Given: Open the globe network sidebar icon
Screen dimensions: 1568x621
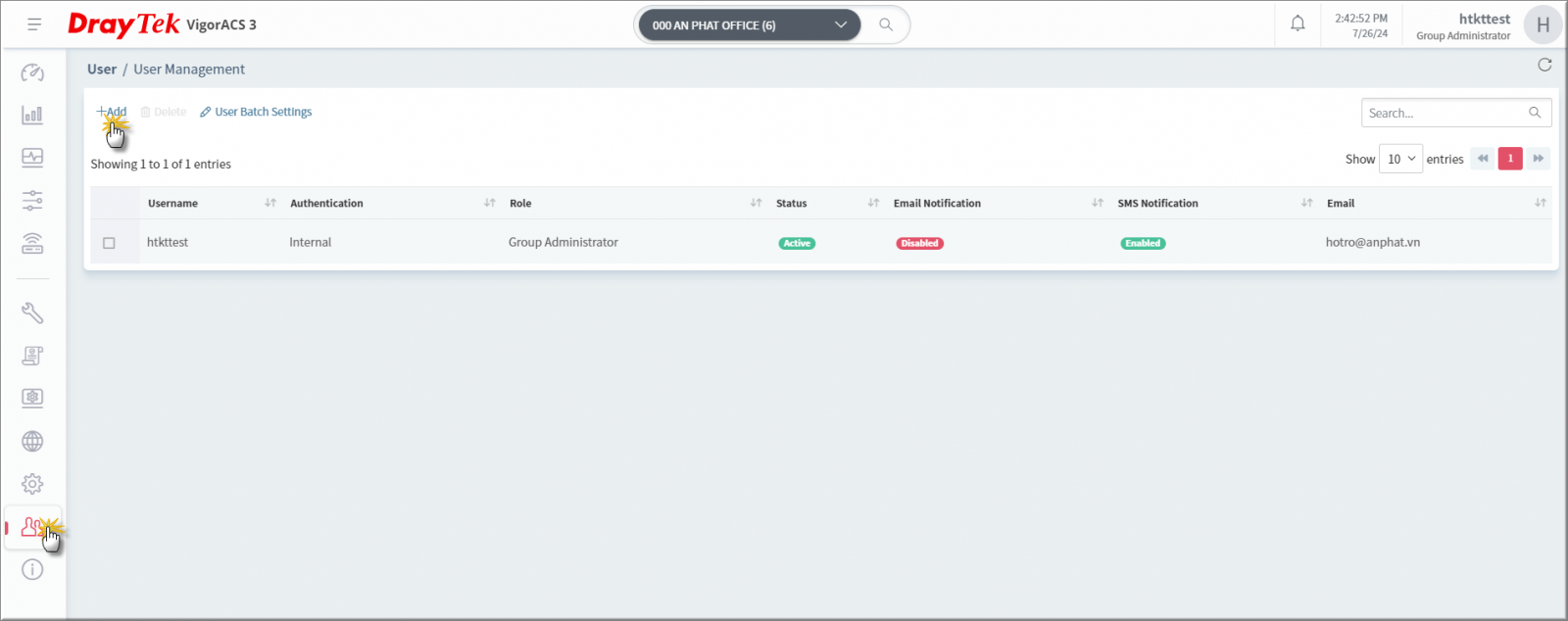Looking at the screenshot, I should (32, 441).
